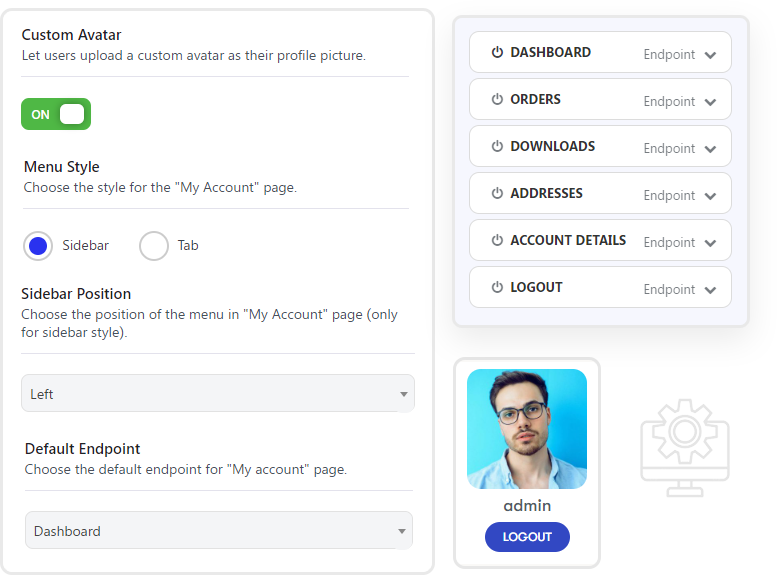Click the power icon beside ACCOUNT DETAILS
This screenshot has width=777, height=575.
pyautogui.click(x=497, y=240)
